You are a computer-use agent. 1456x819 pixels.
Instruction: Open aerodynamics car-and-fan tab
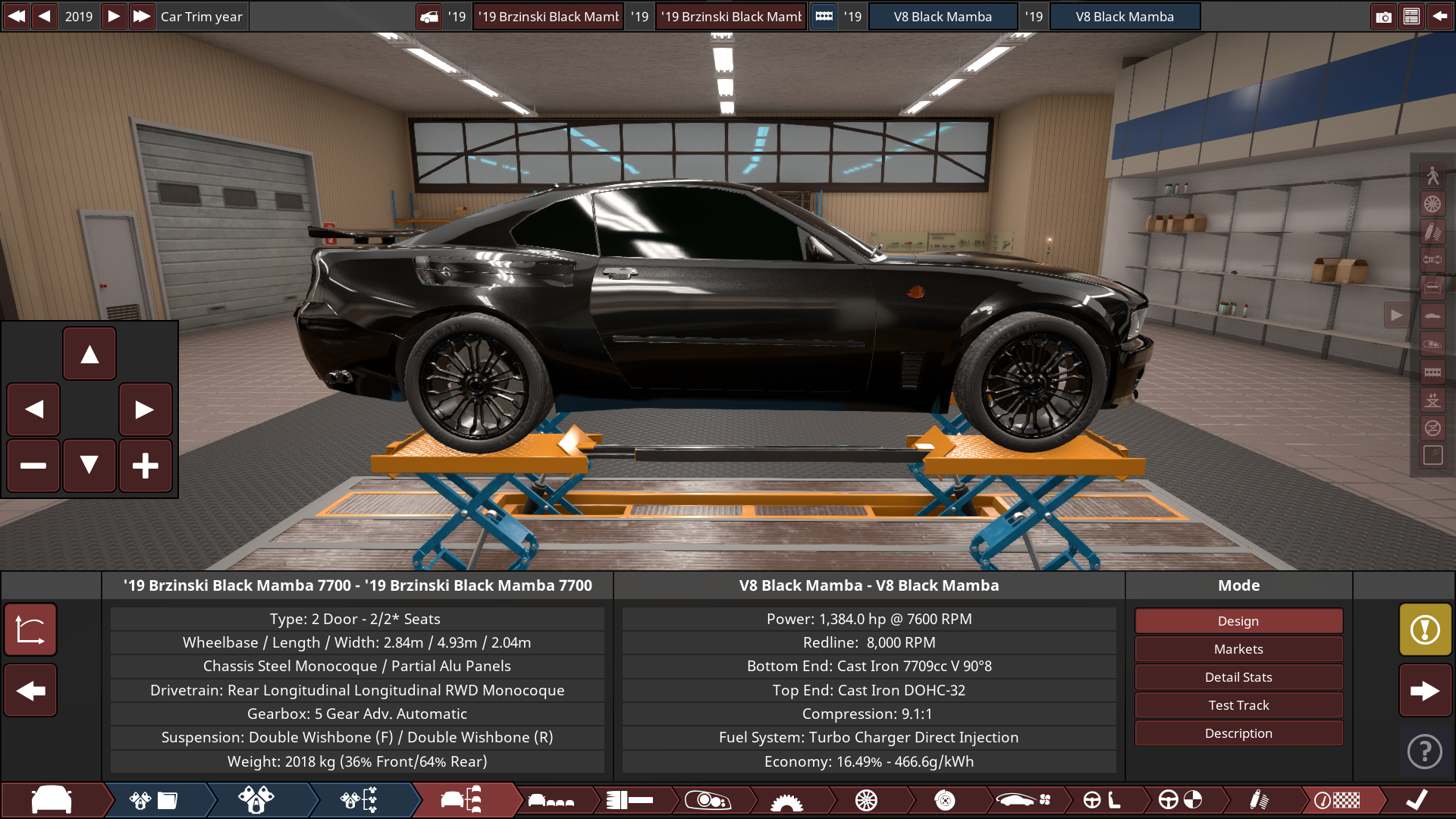pyautogui.click(x=1024, y=800)
